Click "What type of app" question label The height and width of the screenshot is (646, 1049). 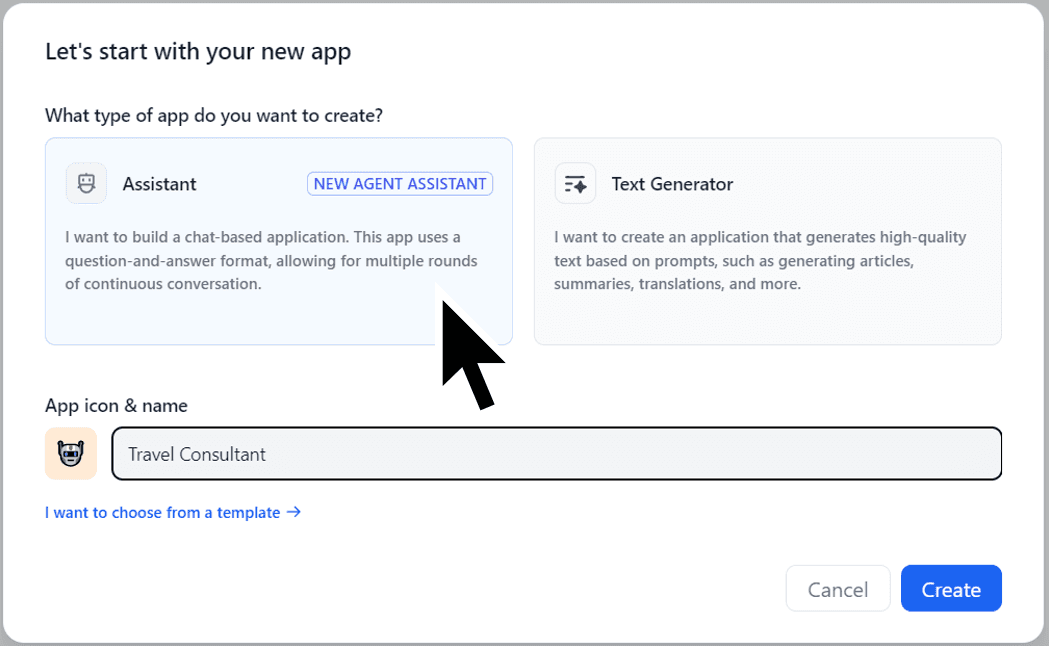214,115
